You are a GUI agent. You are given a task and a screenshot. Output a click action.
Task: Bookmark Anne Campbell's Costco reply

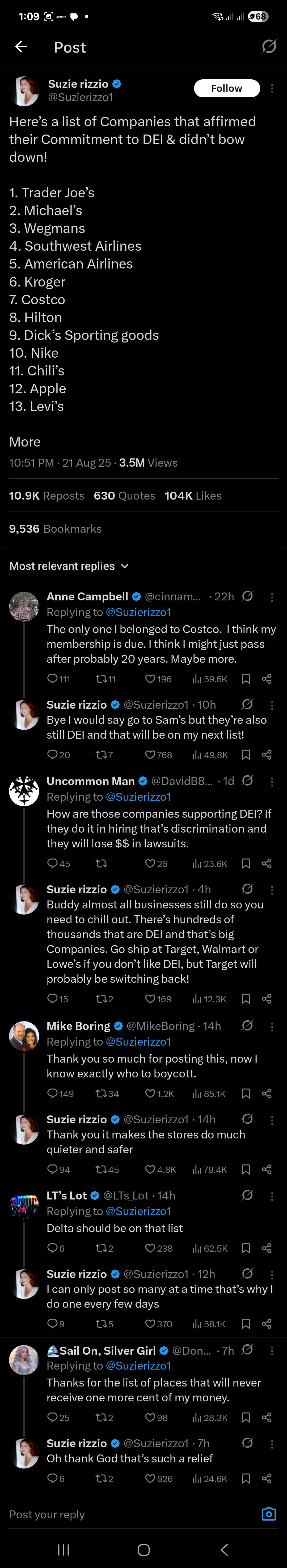point(246,679)
